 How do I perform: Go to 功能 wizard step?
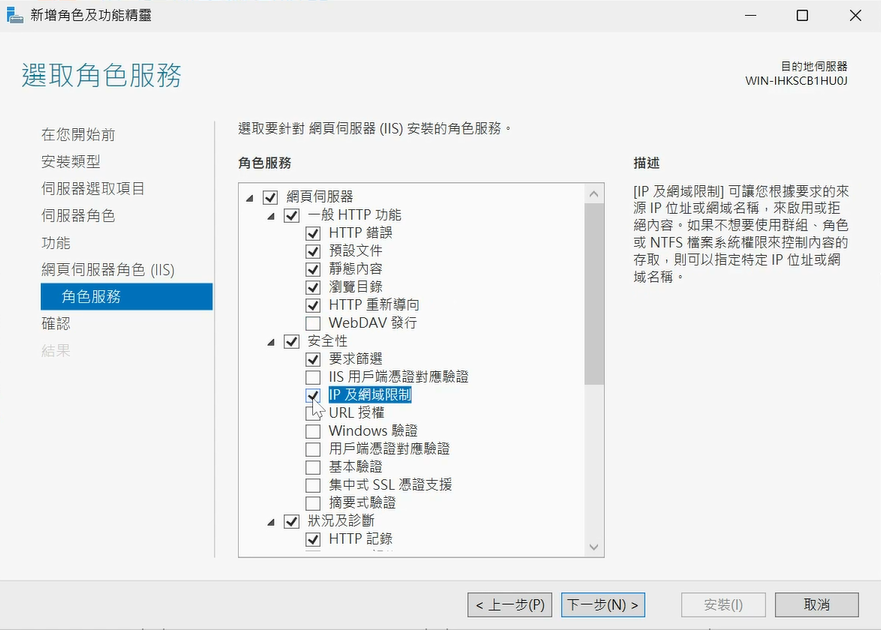pyautogui.click(x=56, y=242)
